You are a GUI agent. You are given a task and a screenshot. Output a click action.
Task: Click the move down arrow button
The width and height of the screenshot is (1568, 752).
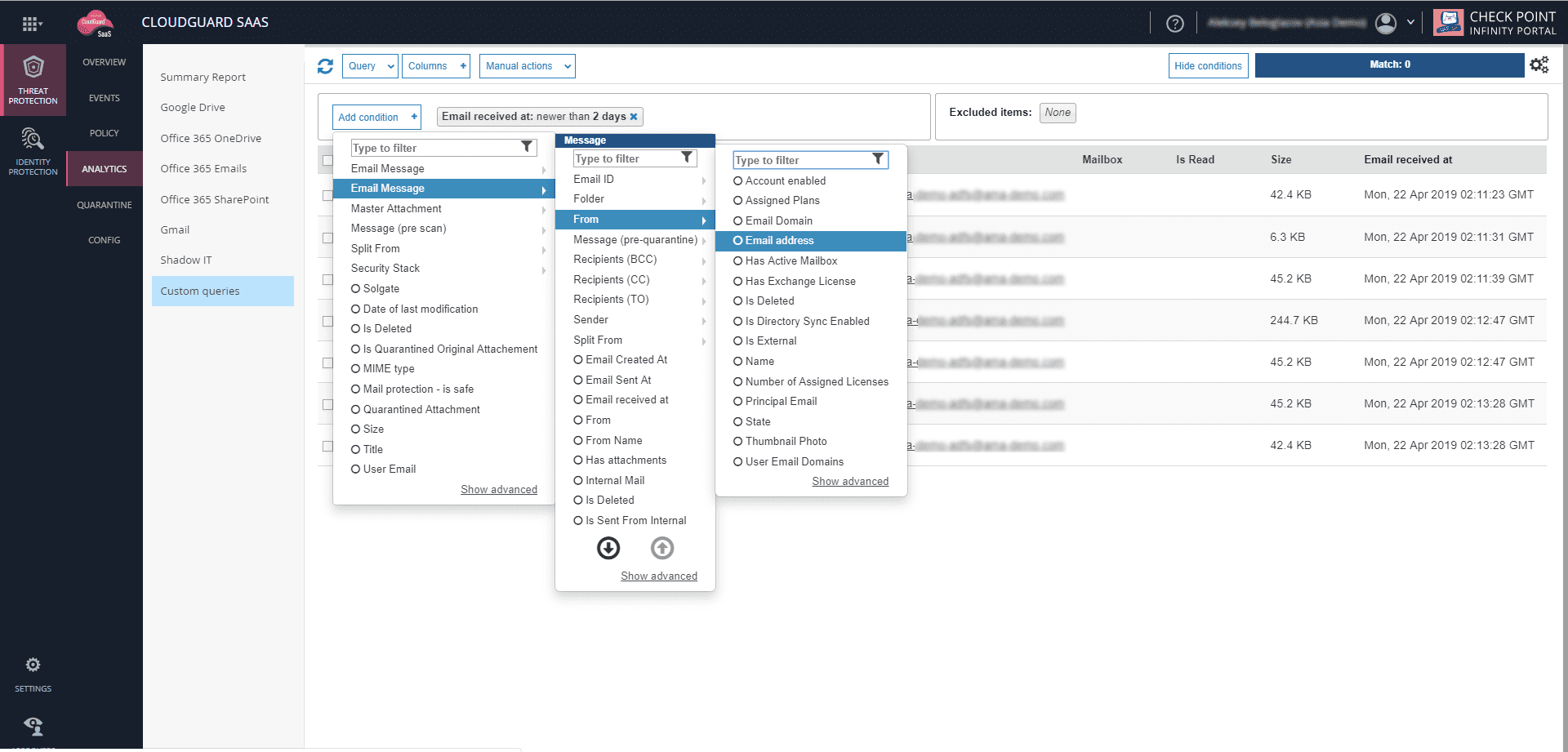[608, 548]
